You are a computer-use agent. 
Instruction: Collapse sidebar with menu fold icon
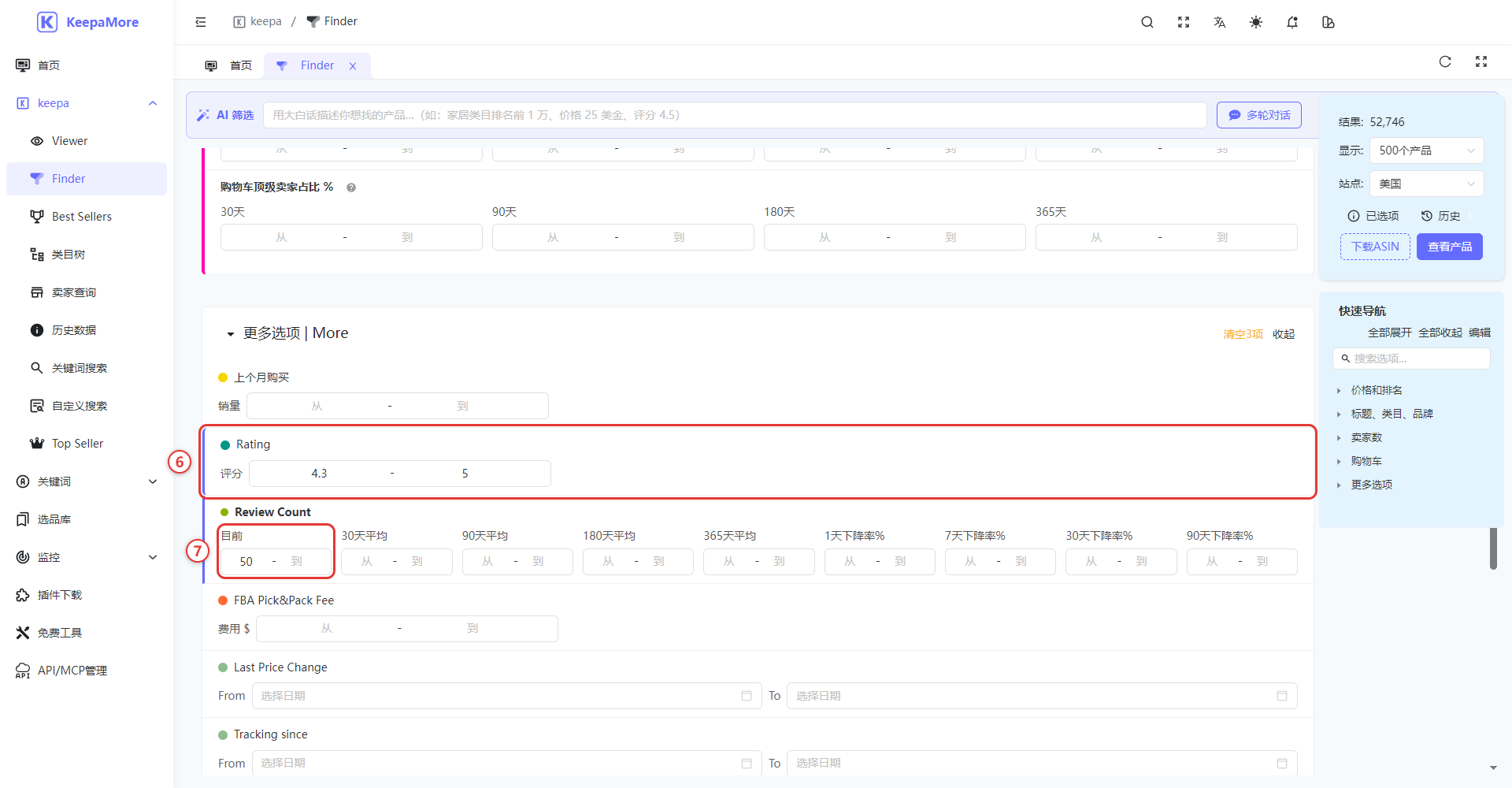tap(201, 22)
